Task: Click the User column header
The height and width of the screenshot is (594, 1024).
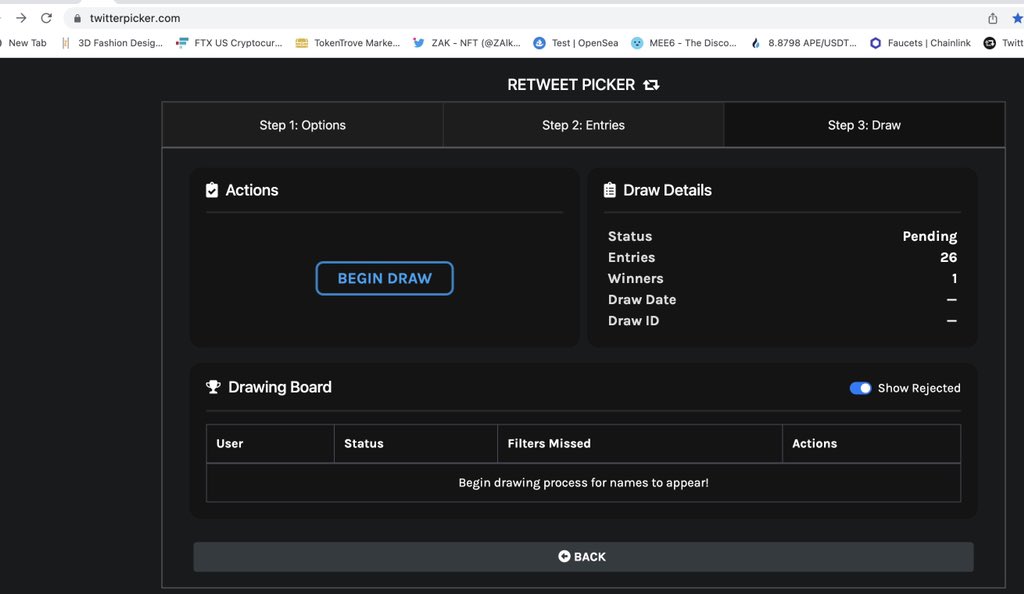Action: [x=270, y=443]
